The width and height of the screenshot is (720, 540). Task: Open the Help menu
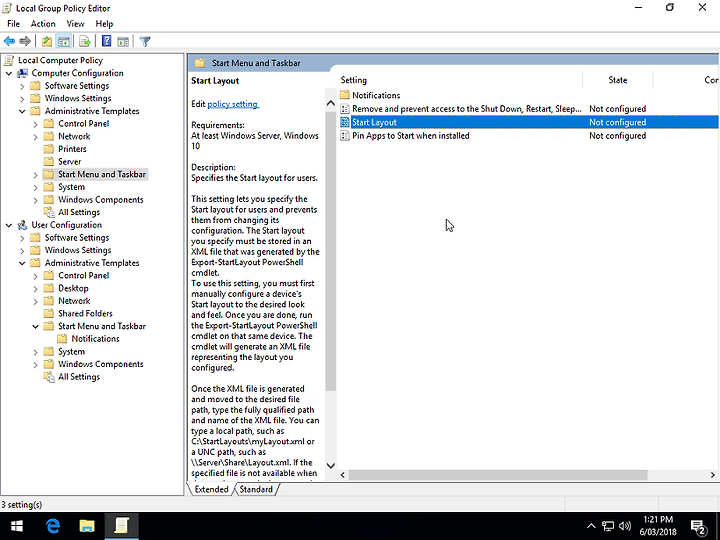tap(104, 24)
